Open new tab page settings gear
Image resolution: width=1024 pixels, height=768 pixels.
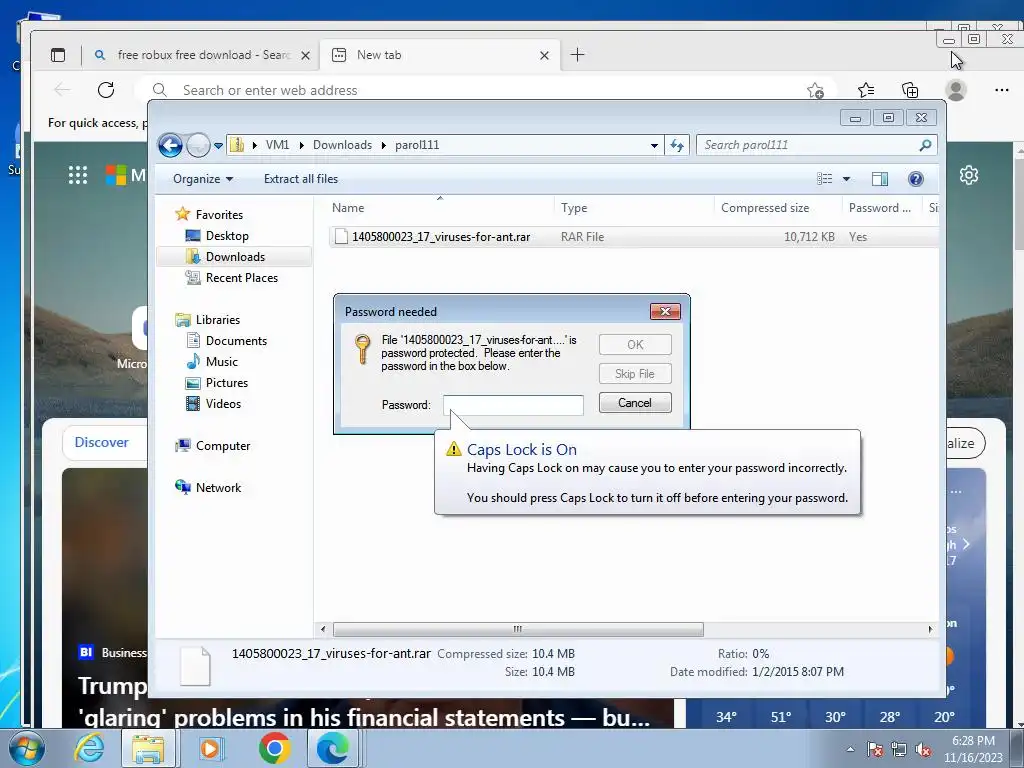[x=969, y=175]
